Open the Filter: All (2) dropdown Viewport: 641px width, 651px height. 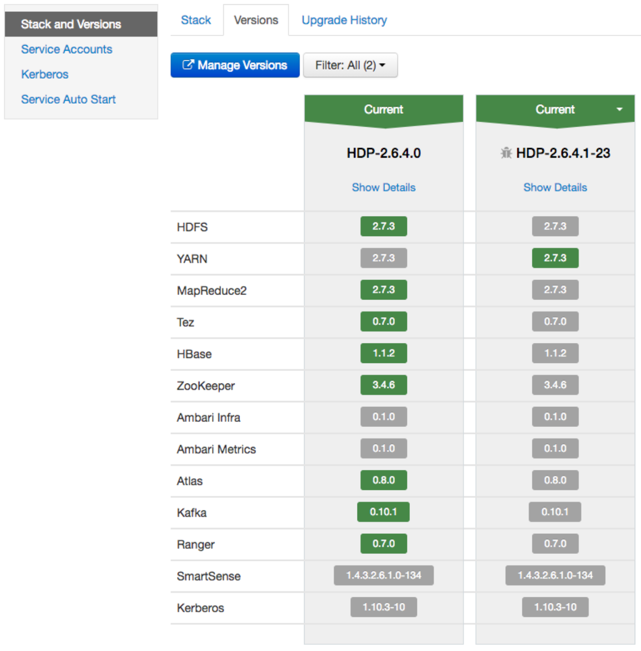click(x=350, y=65)
